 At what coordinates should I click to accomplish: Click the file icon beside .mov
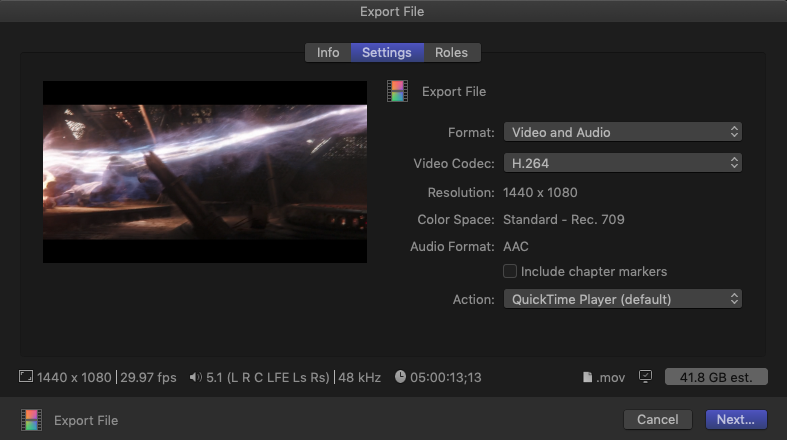click(587, 377)
